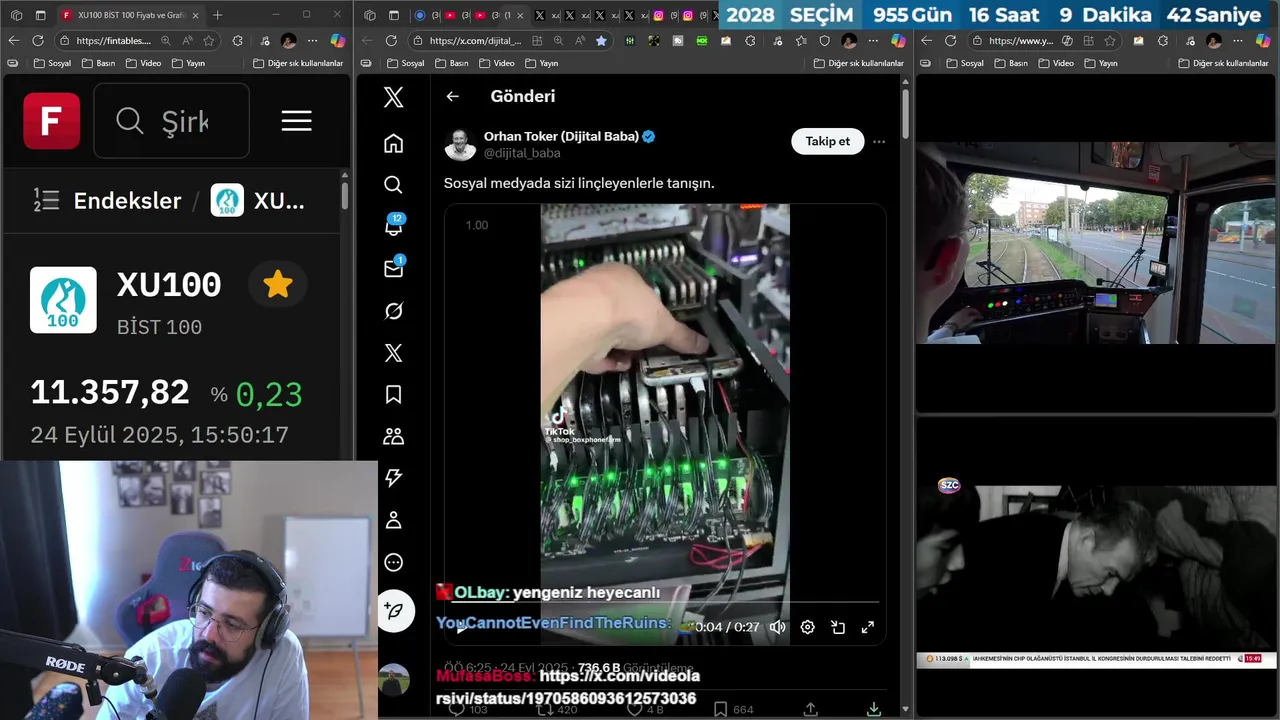Open Yayın bookmarks folder in right window
Screen dimensions: 1280x720
[1100, 63]
